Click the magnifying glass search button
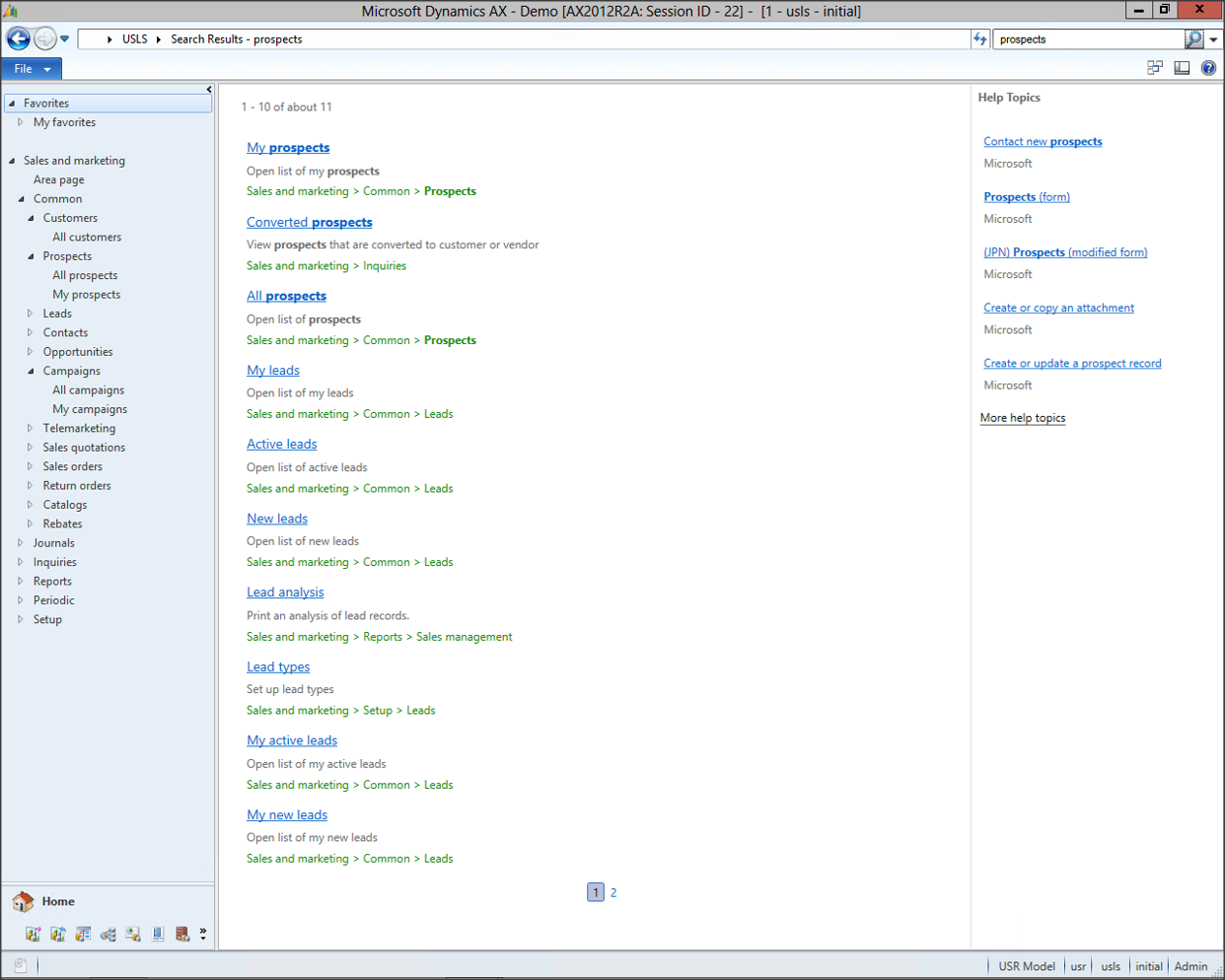 [1193, 39]
